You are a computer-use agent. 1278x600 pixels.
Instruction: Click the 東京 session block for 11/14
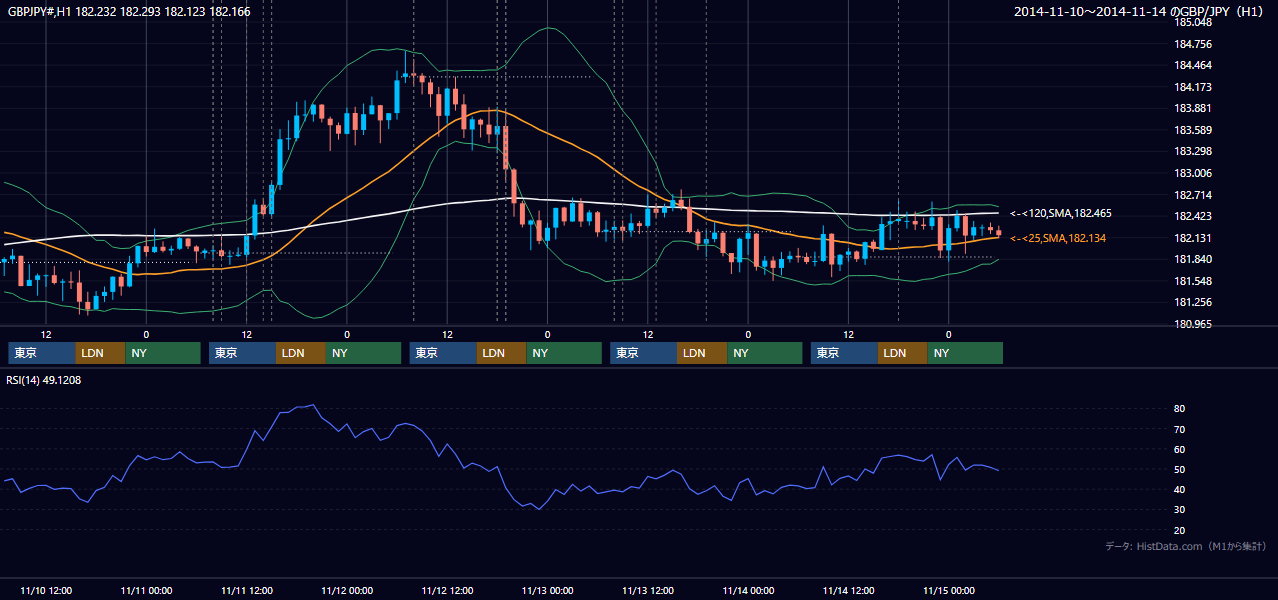point(844,353)
